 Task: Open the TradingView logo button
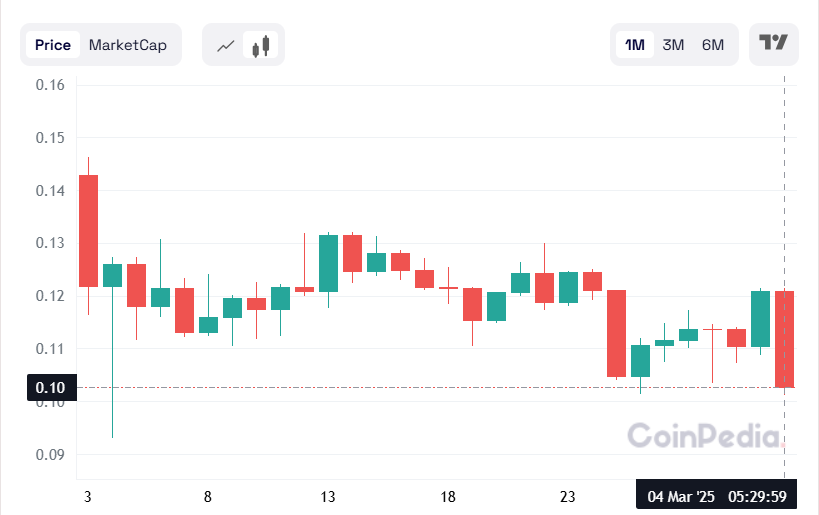tap(774, 43)
